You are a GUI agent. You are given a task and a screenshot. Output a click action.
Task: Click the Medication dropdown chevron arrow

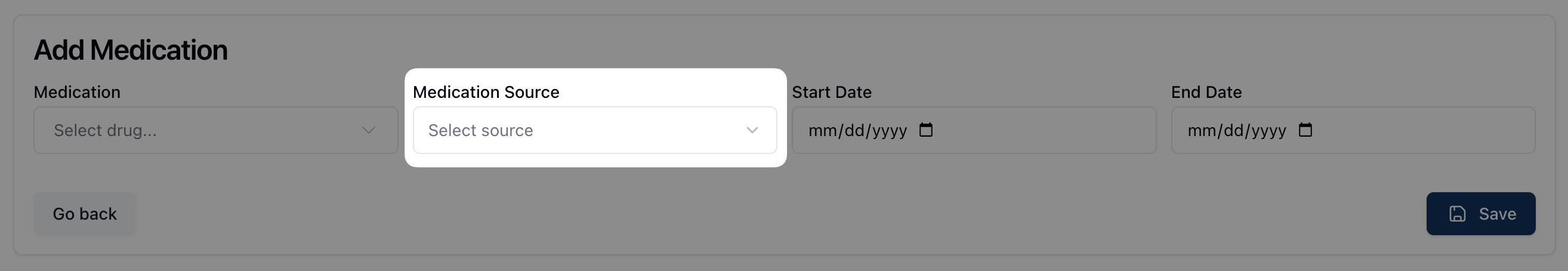368,130
